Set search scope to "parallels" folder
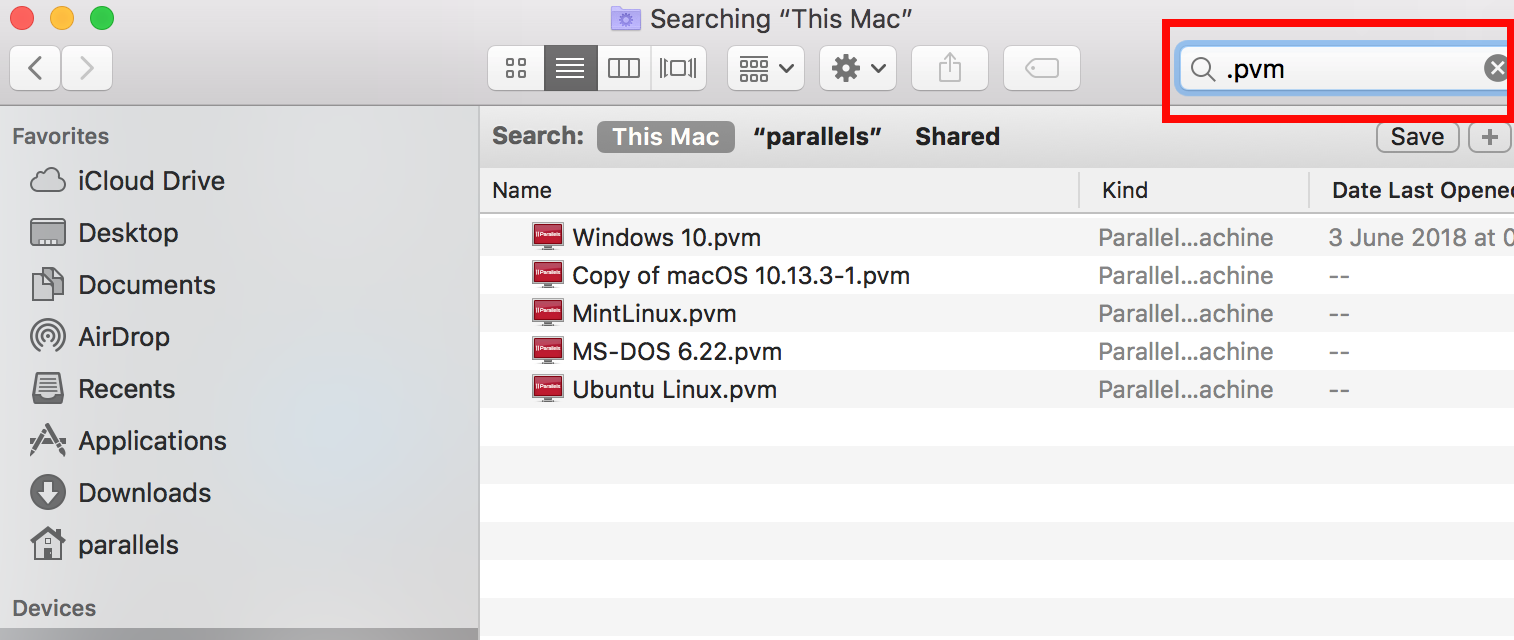The image size is (1514, 640). pyautogui.click(x=817, y=137)
